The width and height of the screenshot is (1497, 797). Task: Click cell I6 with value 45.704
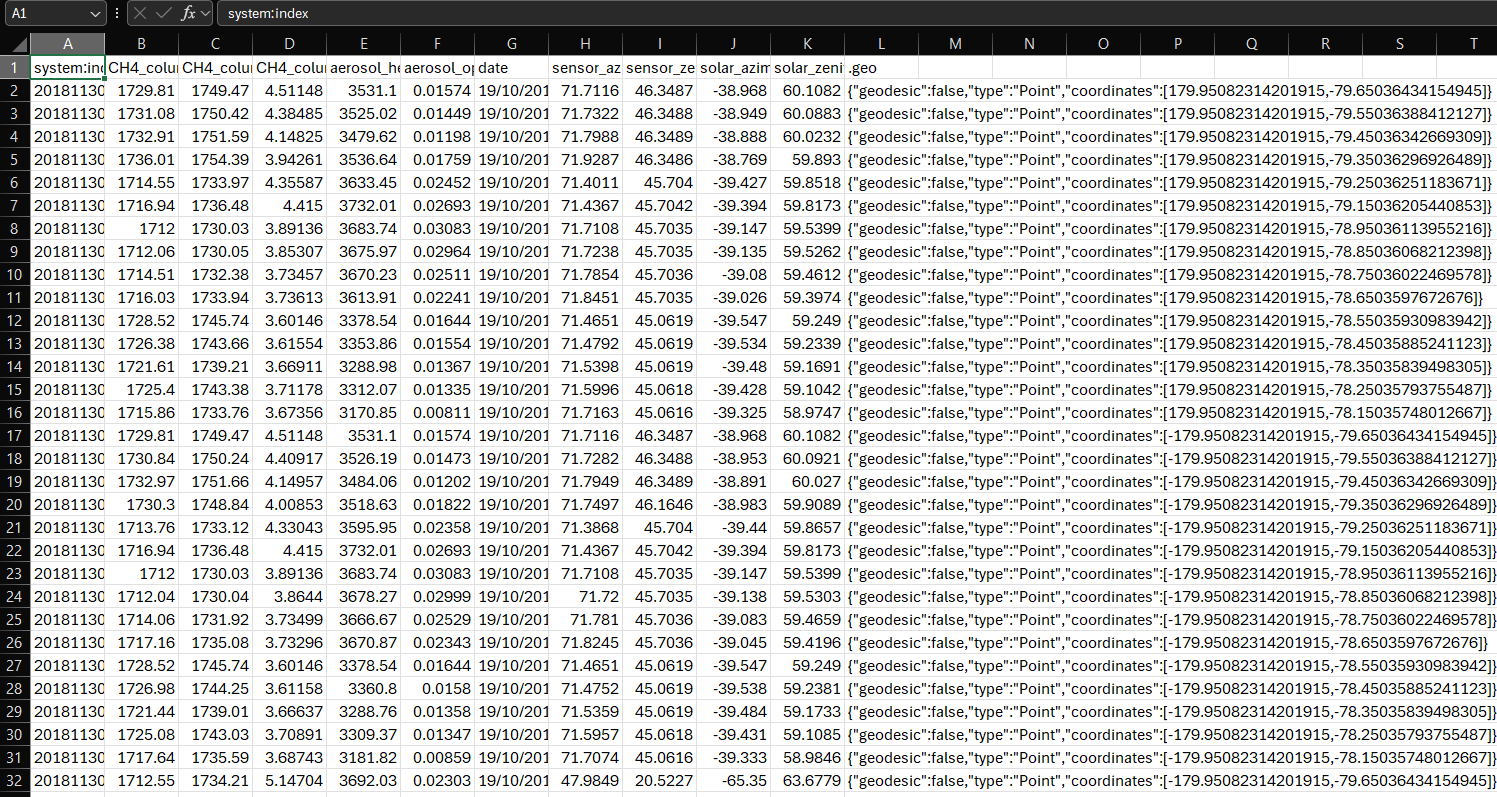click(659, 182)
